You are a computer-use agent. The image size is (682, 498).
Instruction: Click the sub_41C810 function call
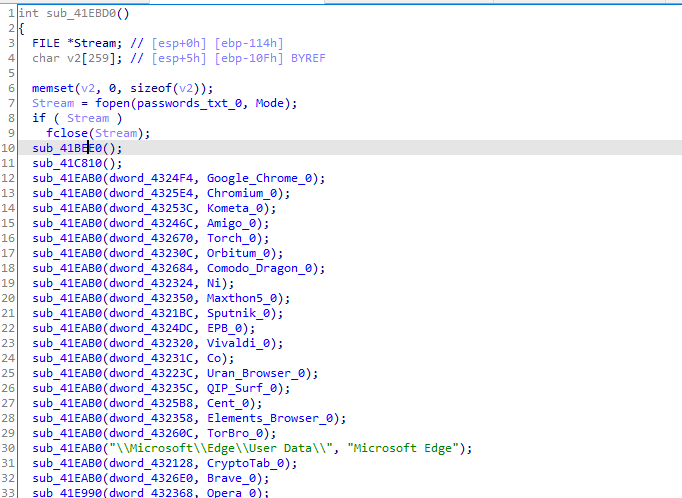pos(67,163)
